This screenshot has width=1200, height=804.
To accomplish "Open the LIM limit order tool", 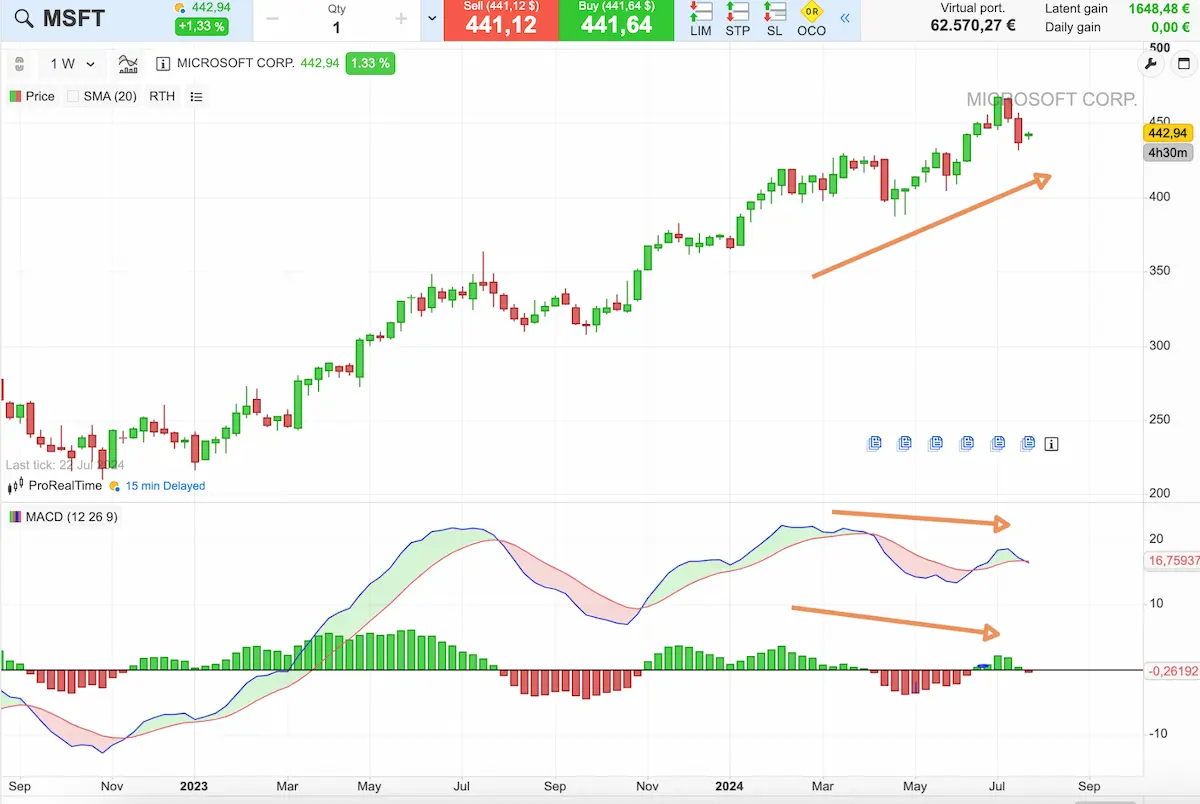I will point(701,19).
